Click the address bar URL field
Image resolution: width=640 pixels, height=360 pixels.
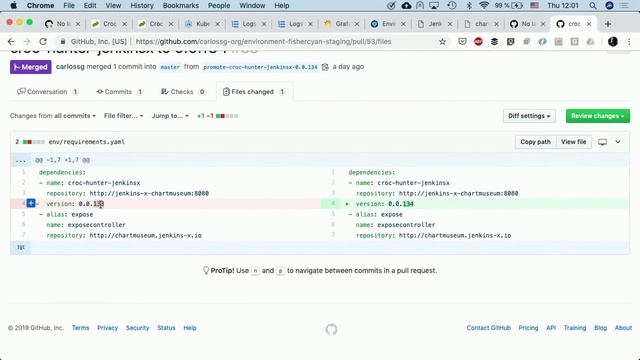pos(263,42)
